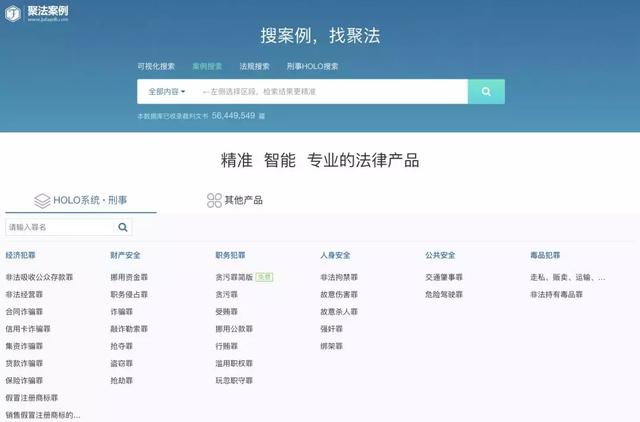The image size is (640, 422).
Task: Focus the 请输入罪名 input field
Action: (60, 227)
